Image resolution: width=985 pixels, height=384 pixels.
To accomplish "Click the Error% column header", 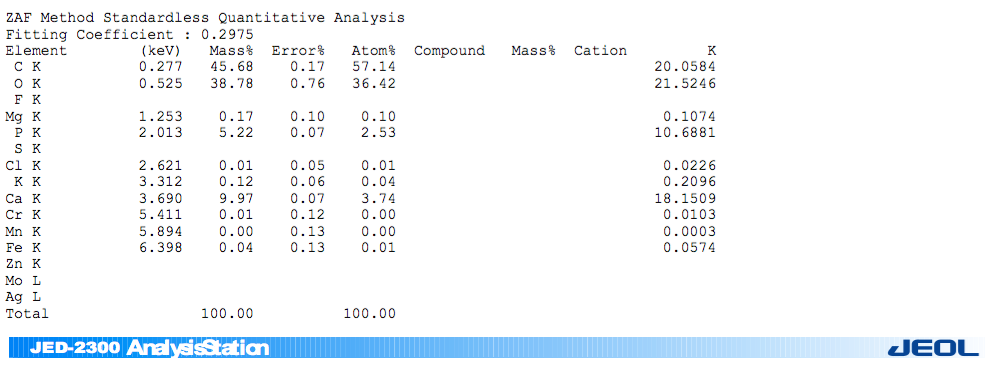I will [x=298, y=51].
